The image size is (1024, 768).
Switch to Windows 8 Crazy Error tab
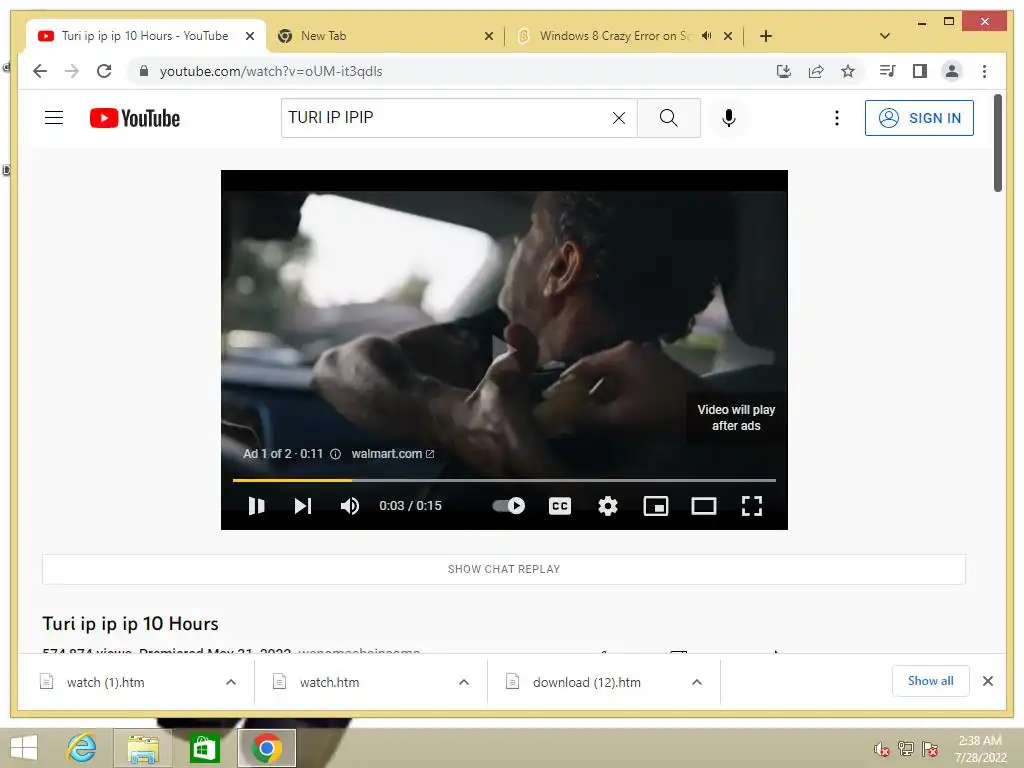614,36
